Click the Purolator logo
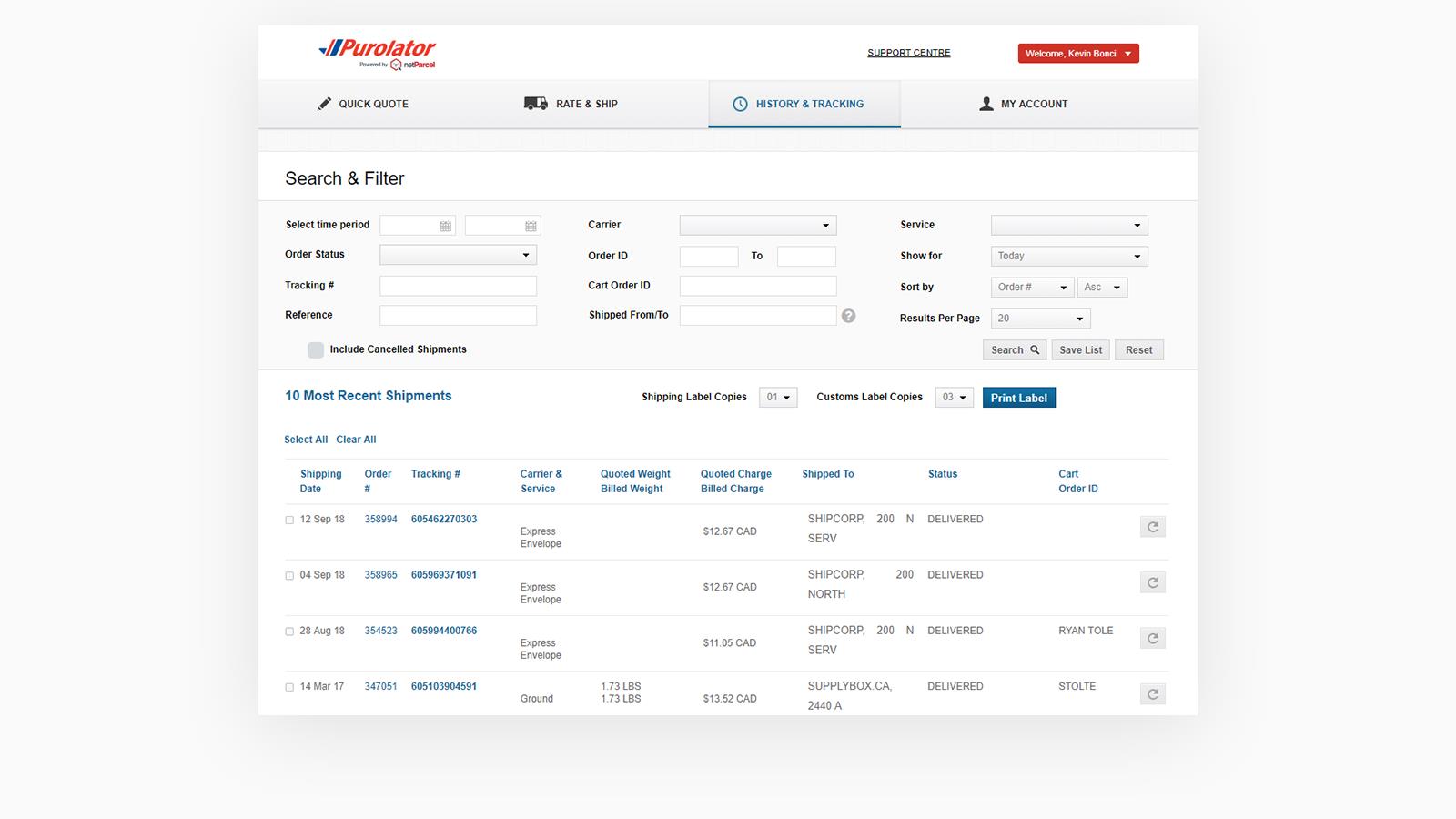 [x=378, y=53]
